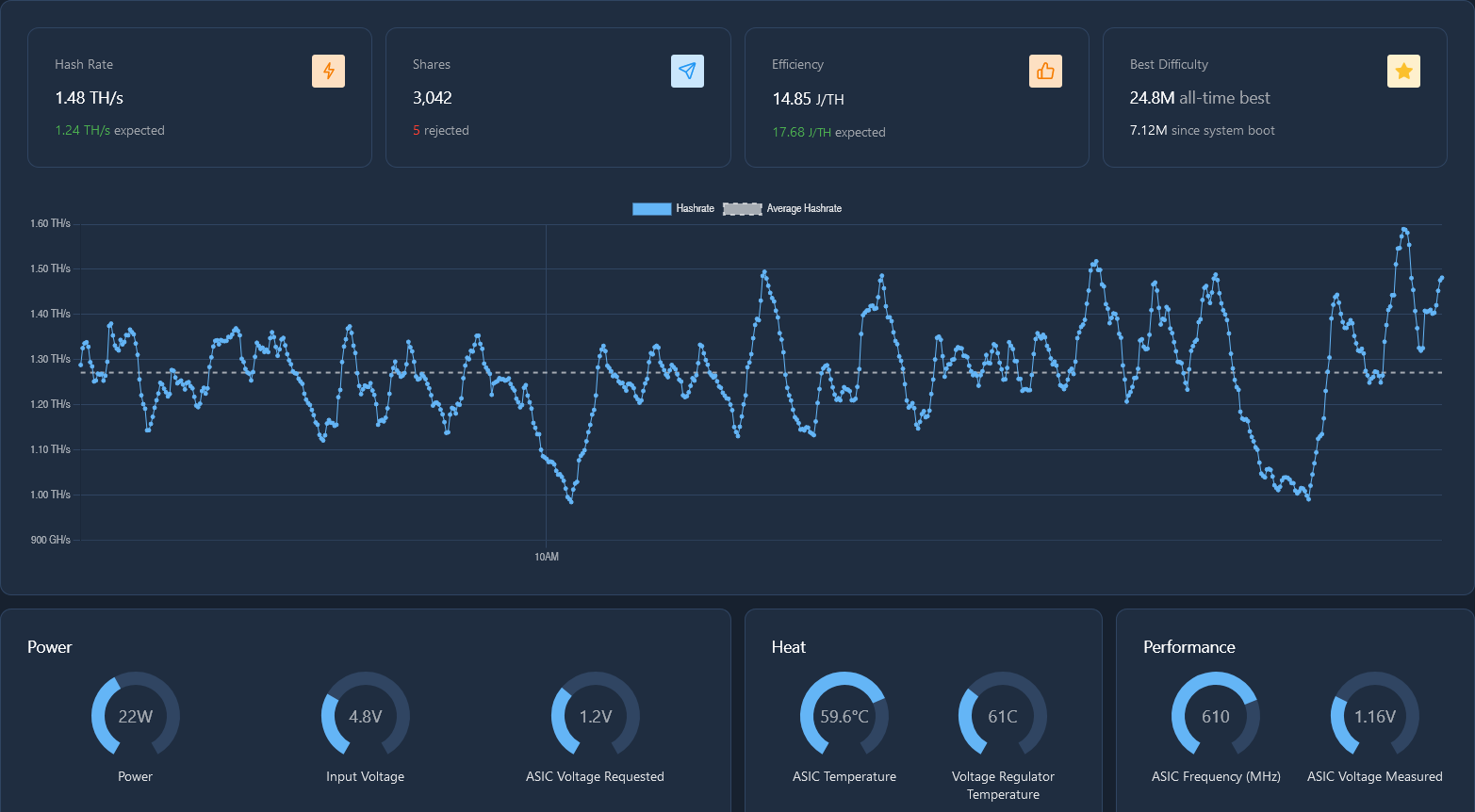The width and height of the screenshot is (1475, 812).
Task: Click the 3,042 shares count
Action: (x=433, y=98)
